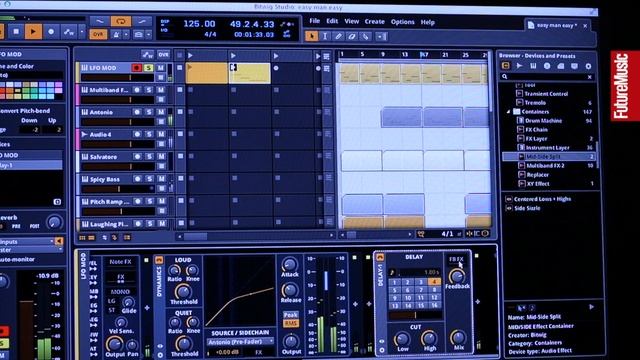
Task: Mute the Salvatore track
Action: click(161, 156)
